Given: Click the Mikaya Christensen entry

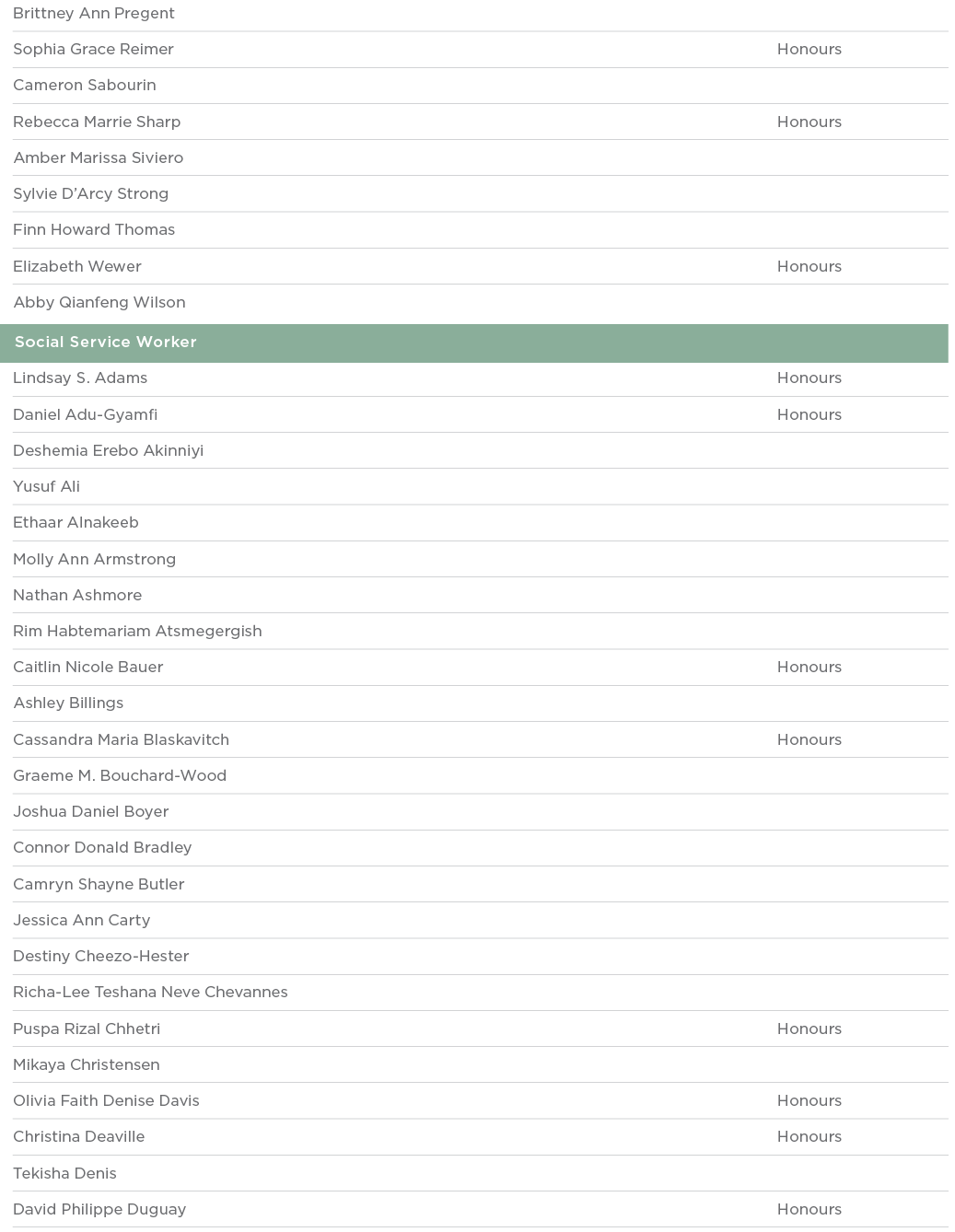Looking at the screenshot, I should pos(87,1064).
